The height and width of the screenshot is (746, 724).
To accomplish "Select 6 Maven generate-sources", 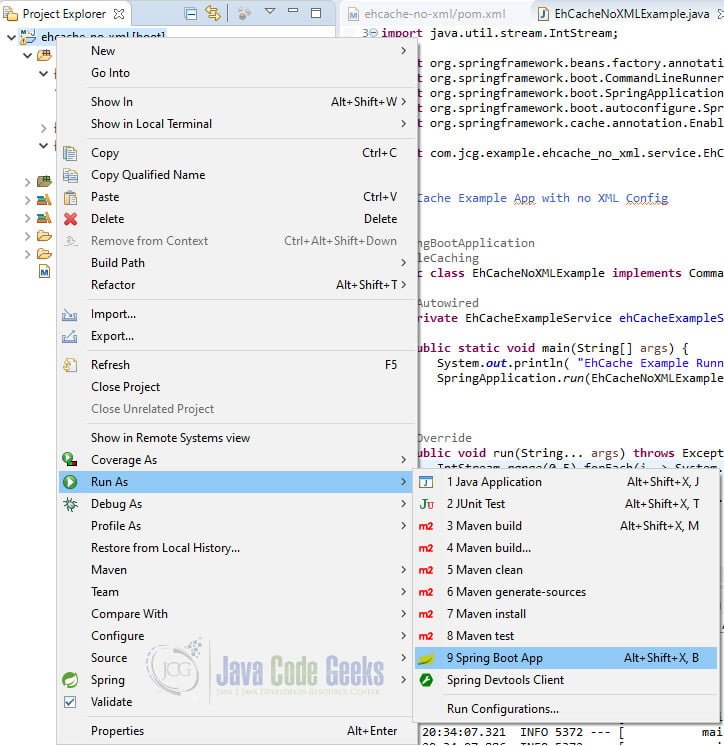I will point(566,592).
